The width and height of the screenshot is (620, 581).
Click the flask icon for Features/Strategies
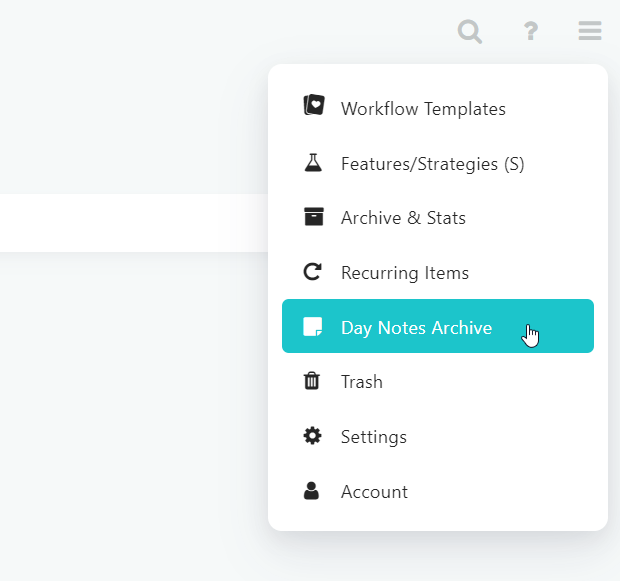(x=313, y=163)
